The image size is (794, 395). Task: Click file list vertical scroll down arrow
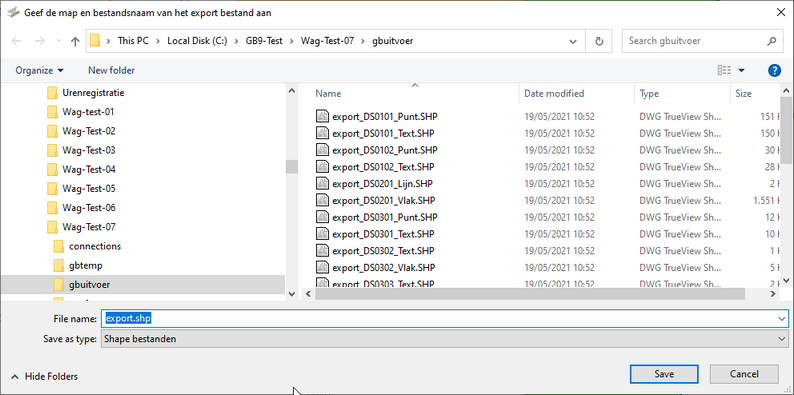pos(786,280)
